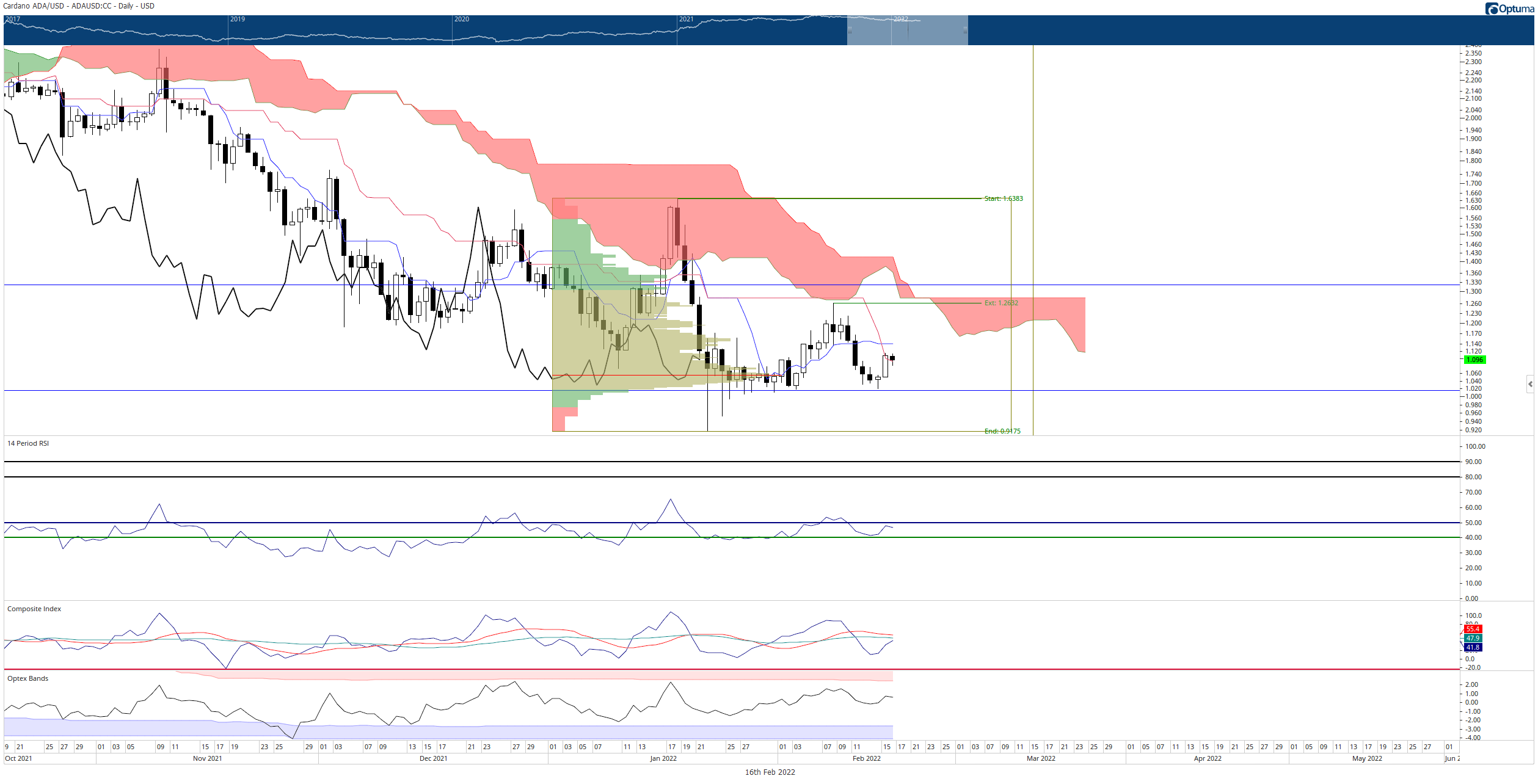1538x784 pixels.
Task: Click the red 55.4 Composite value tag
Action: (x=1473, y=629)
